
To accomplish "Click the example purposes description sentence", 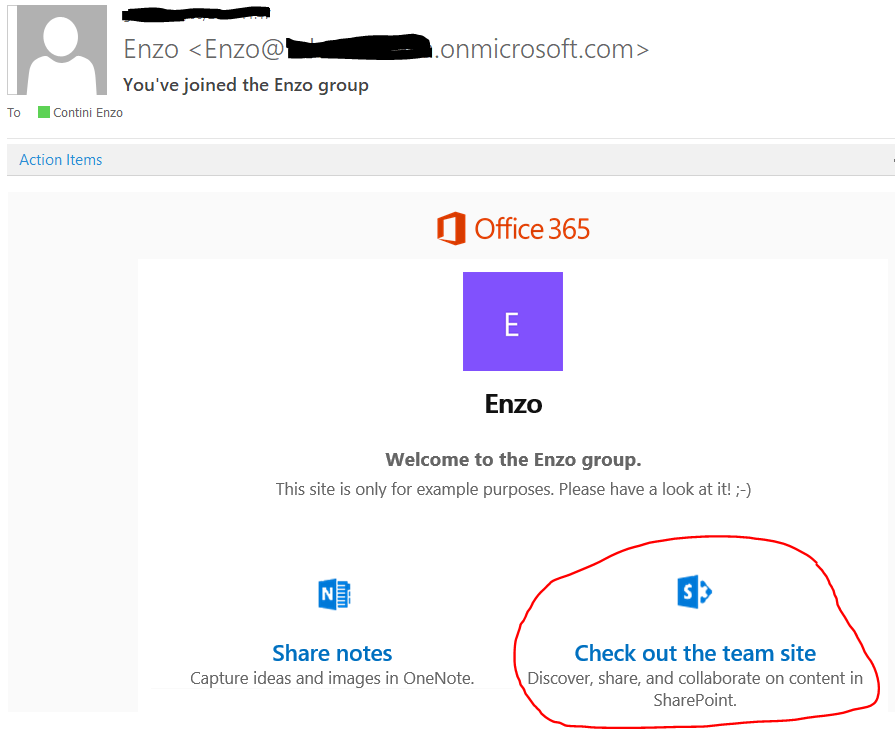I will coord(513,489).
